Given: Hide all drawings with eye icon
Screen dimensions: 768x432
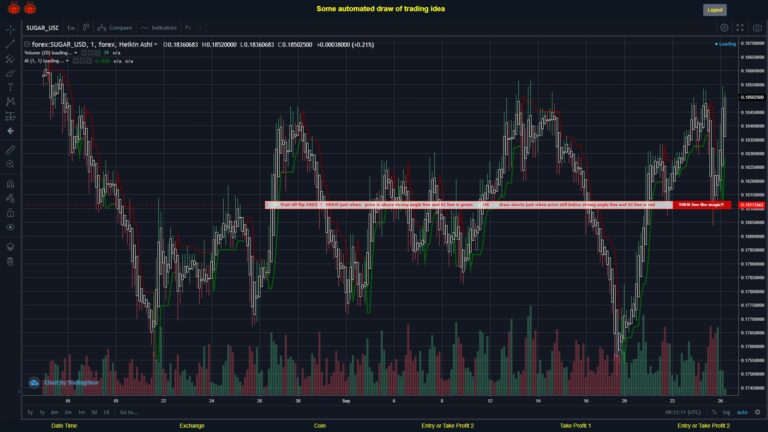Looking at the screenshot, I should [x=10, y=227].
